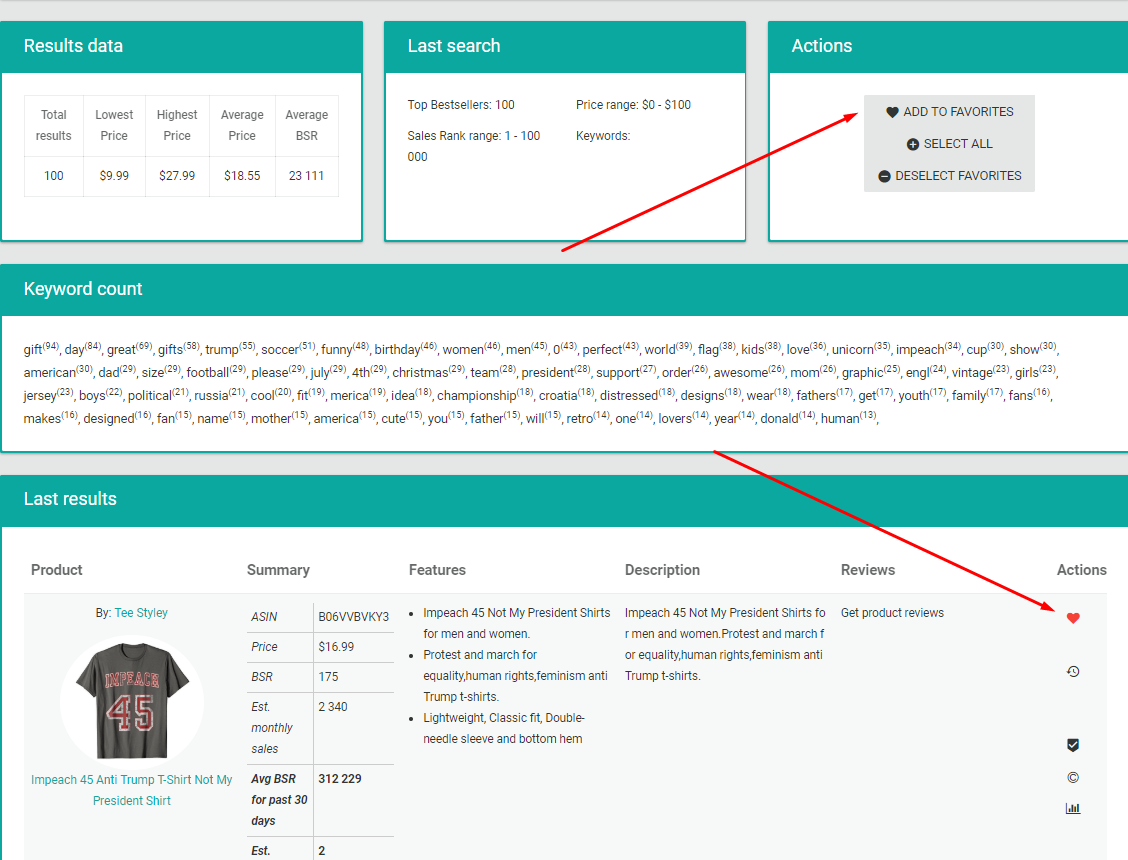Screen dimensions: 1128x860
Task: Click the keyword 'soccer'
Action: (x=280, y=350)
